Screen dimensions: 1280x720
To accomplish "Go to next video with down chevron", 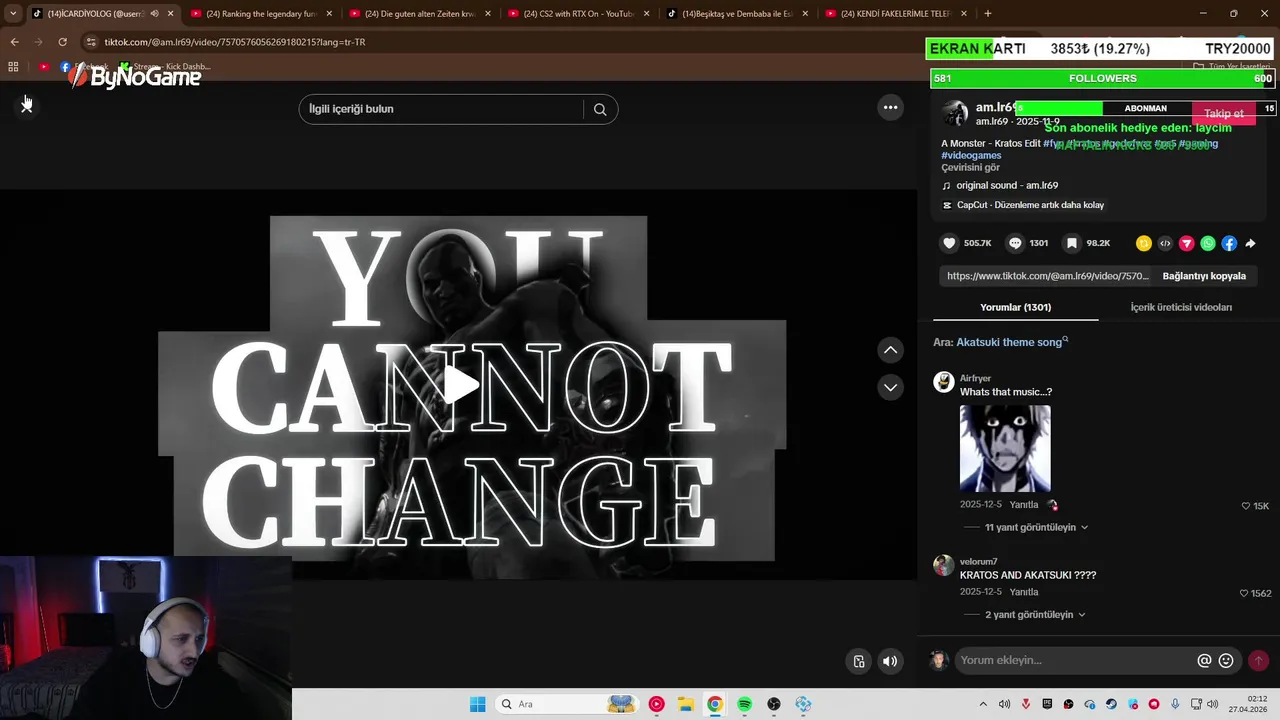I will click(890, 387).
